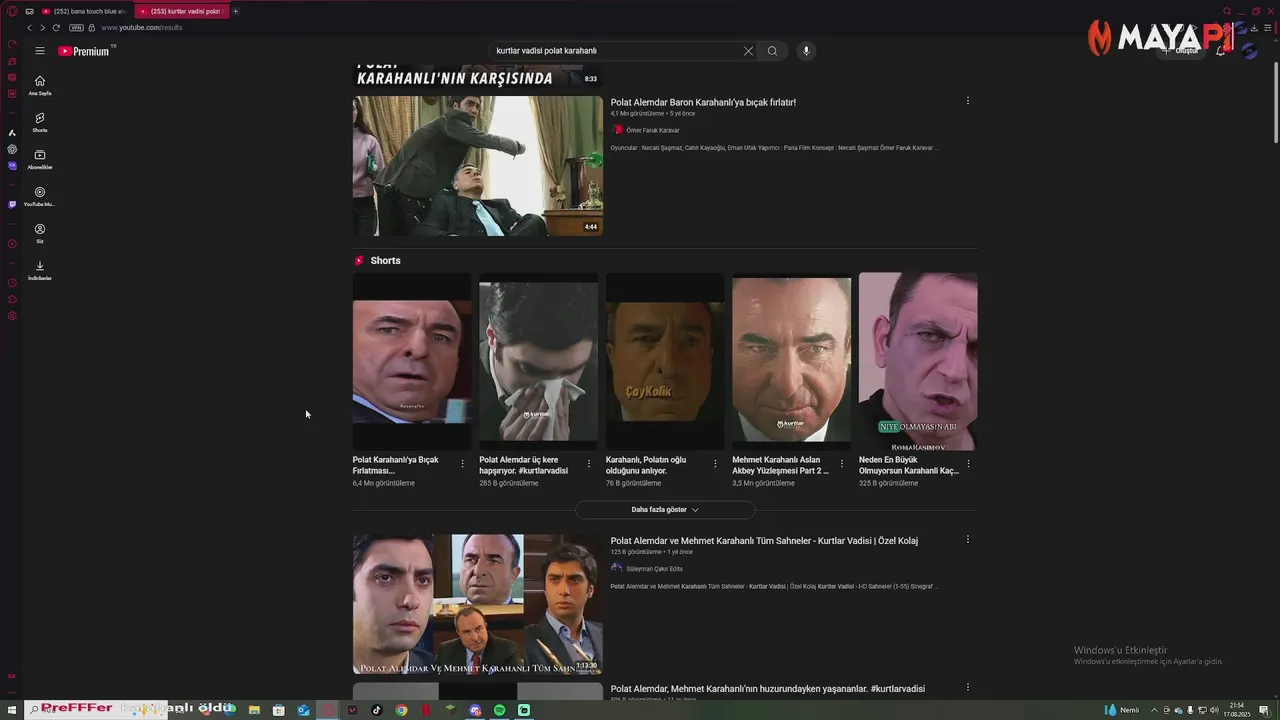Visit Süleyman Çakır Edits channel
Image resolution: width=1280 pixels, height=720 pixels.
tap(654, 569)
